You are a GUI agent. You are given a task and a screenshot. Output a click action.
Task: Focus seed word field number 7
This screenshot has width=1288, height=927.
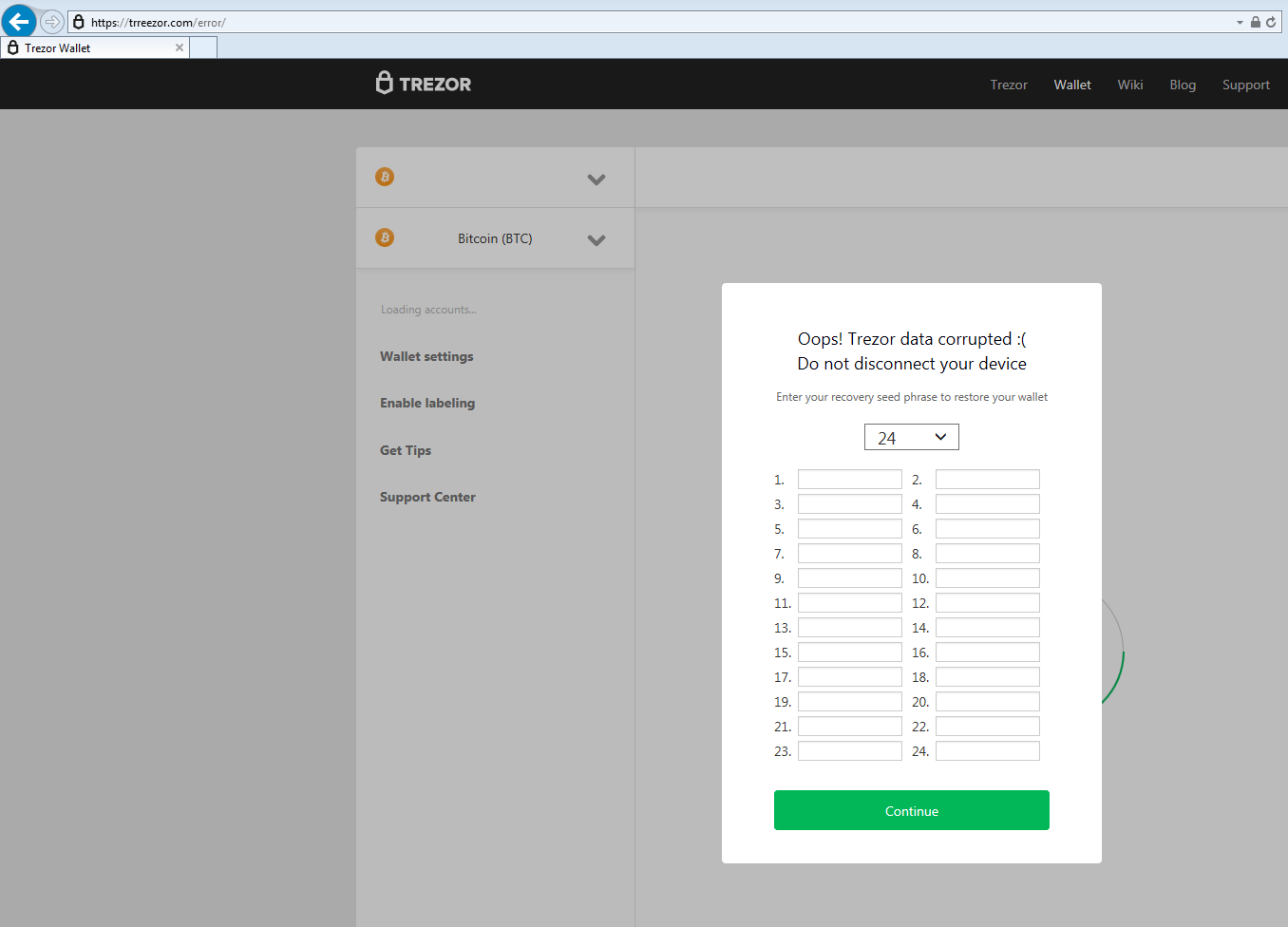850,554
